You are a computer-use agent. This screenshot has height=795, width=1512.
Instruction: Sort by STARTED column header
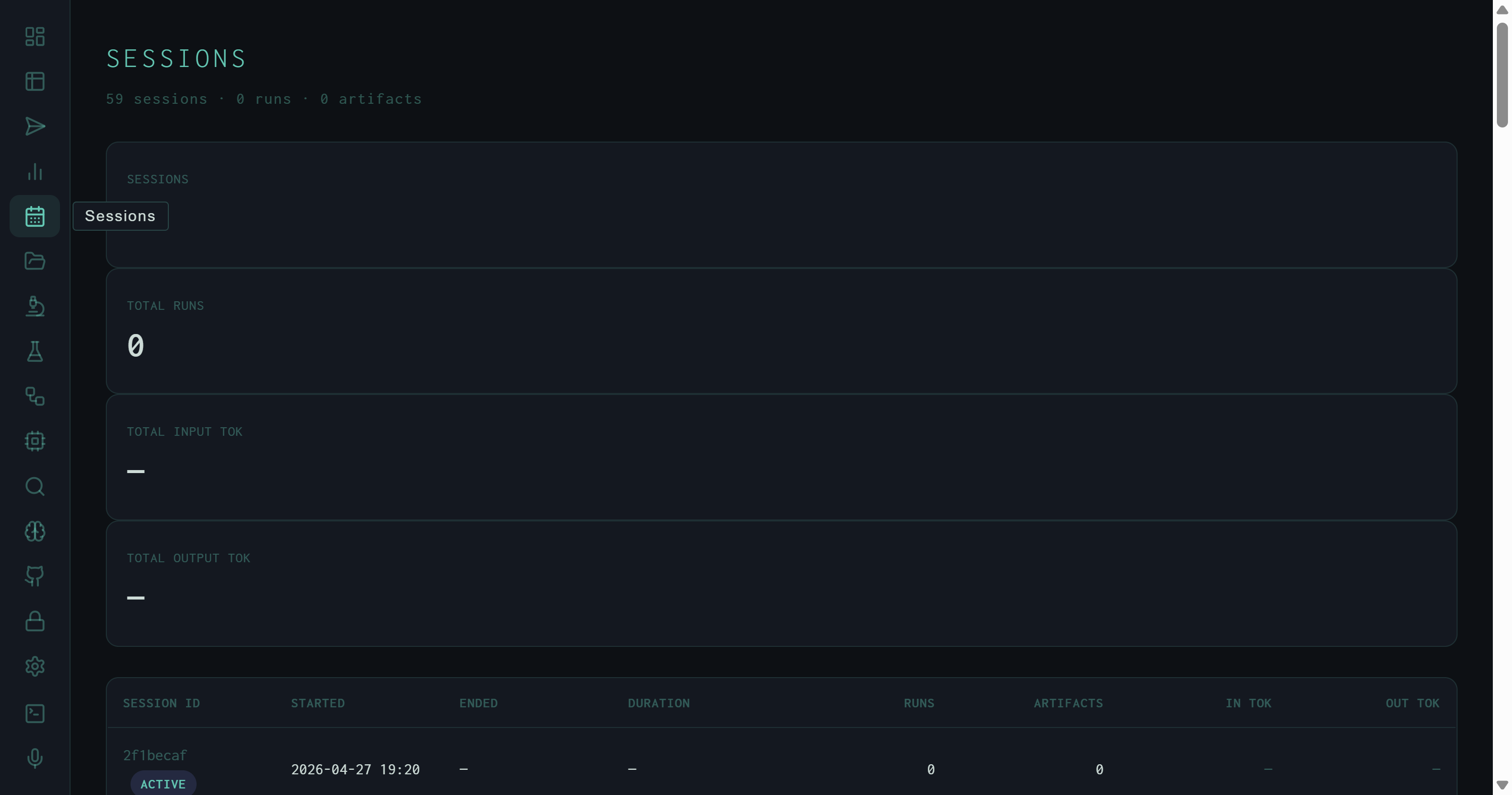tap(318, 703)
